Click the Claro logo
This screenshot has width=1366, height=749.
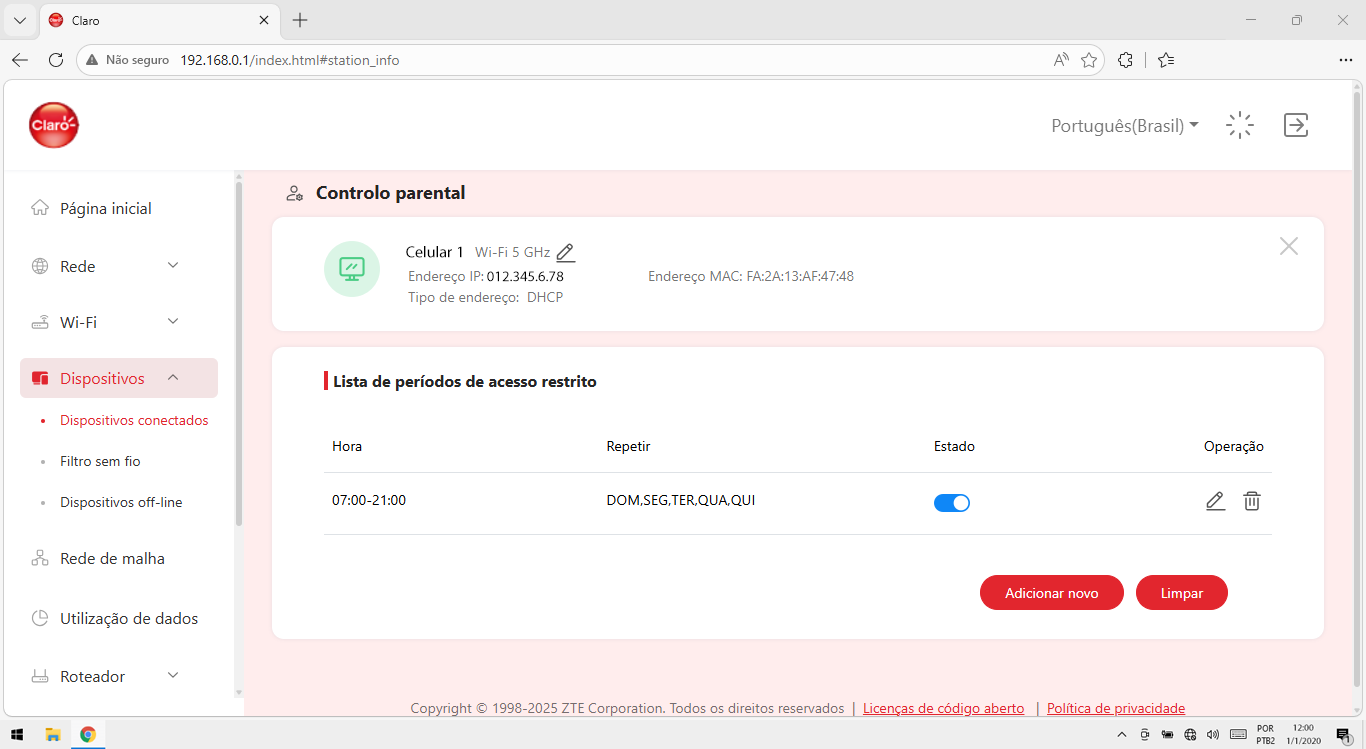click(x=54, y=125)
